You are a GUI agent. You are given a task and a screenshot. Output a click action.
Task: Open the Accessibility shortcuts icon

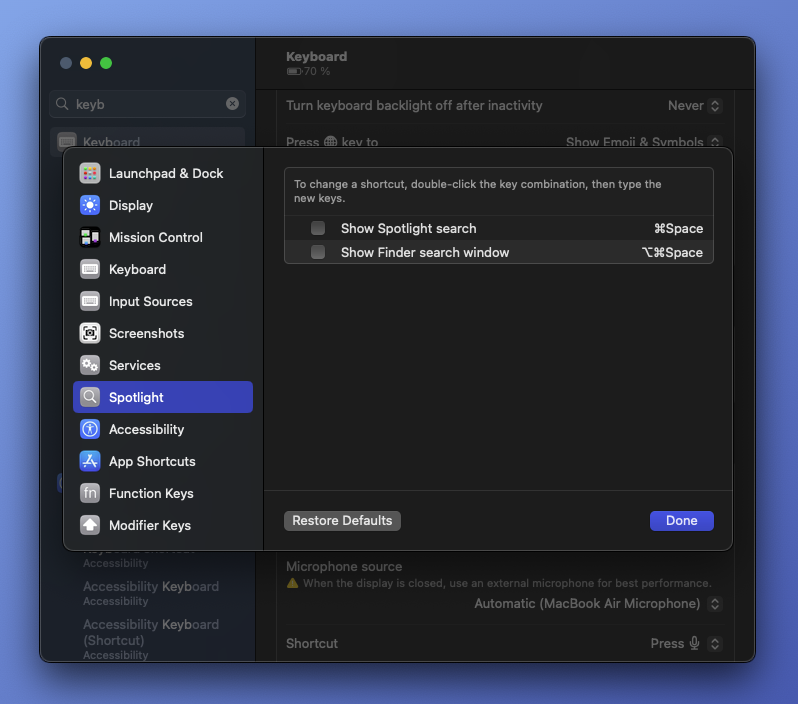coord(90,429)
